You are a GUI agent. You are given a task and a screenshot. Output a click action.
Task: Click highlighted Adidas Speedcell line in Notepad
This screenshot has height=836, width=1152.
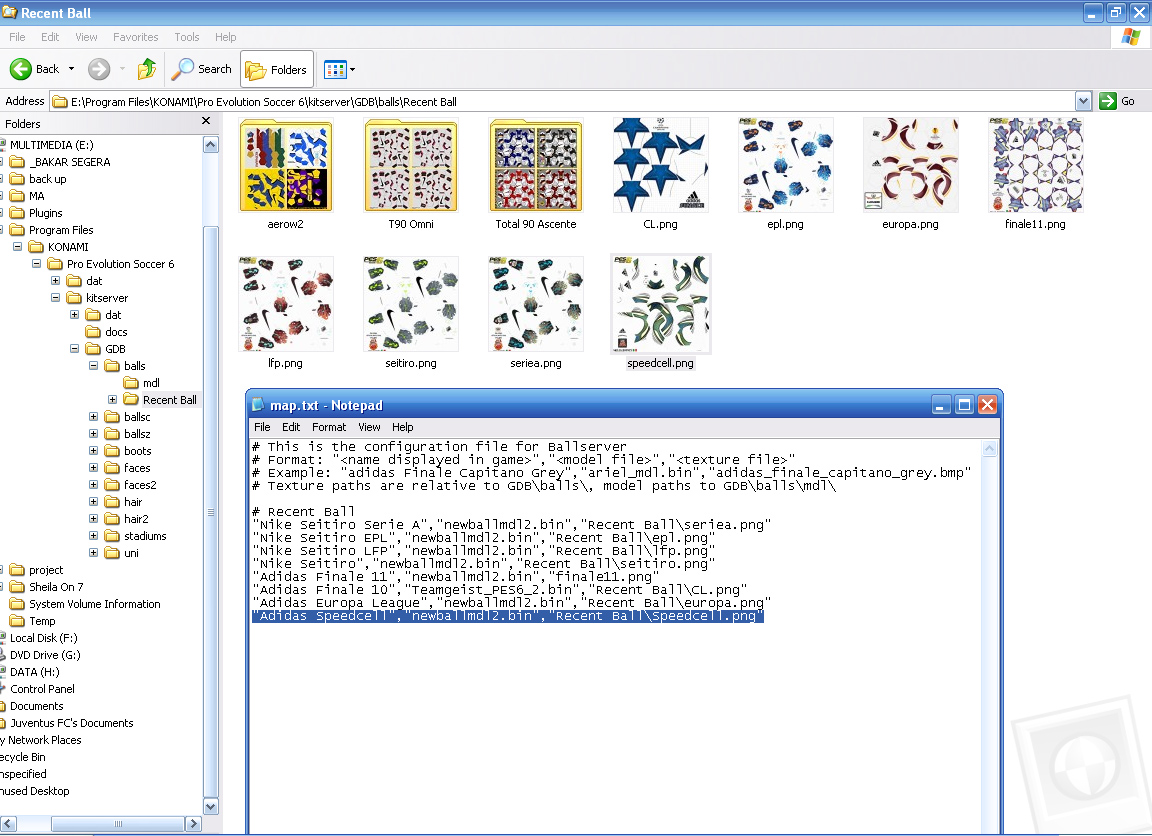pyautogui.click(x=508, y=616)
